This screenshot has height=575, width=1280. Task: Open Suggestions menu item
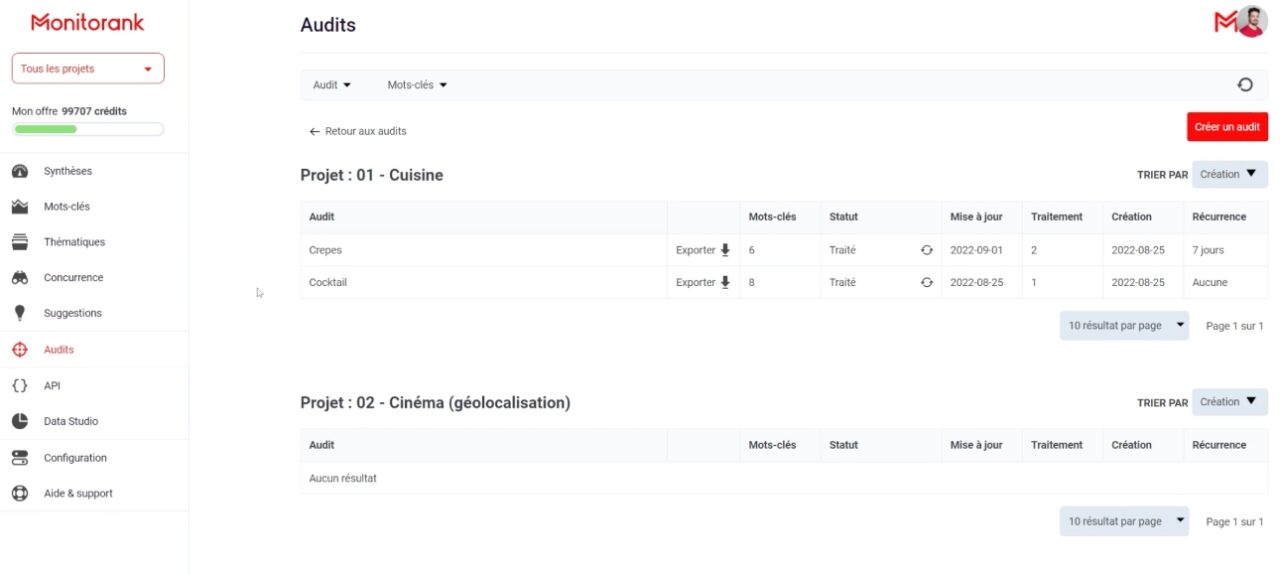[x=73, y=313]
